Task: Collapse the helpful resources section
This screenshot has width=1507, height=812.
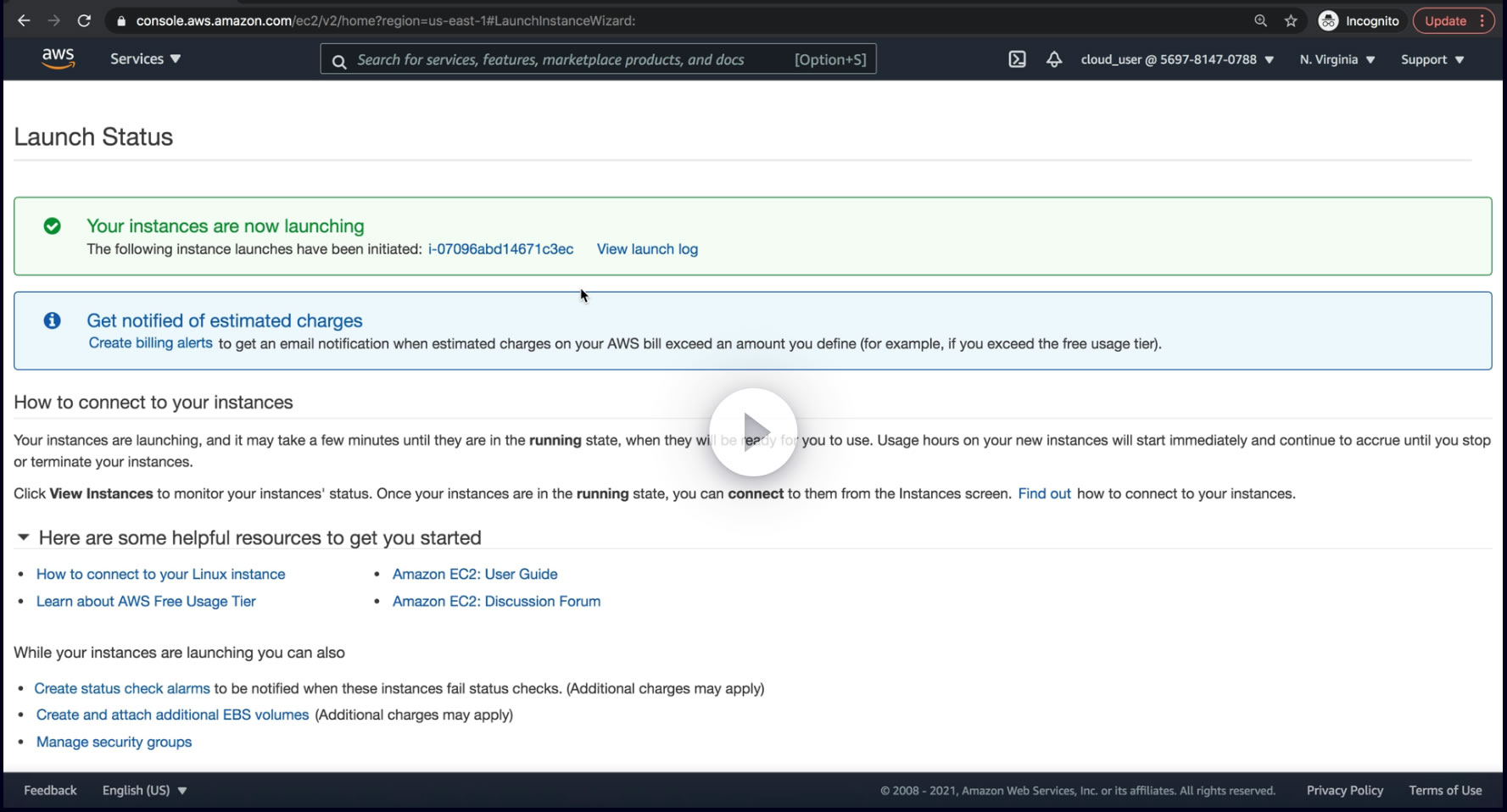Action: (x=24, y=537)
